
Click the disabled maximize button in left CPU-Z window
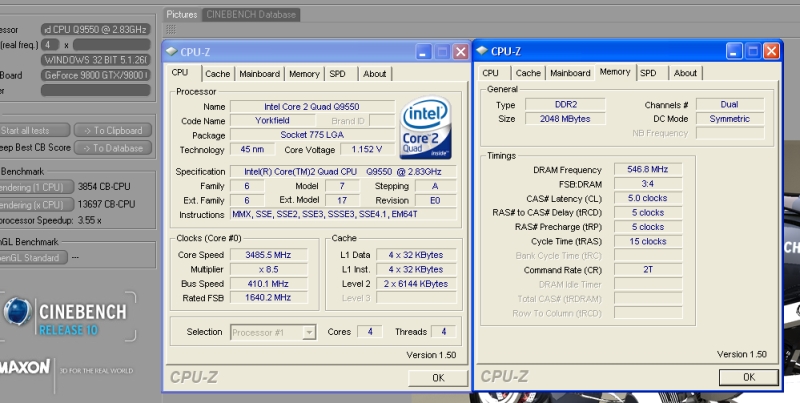[442, 52]
